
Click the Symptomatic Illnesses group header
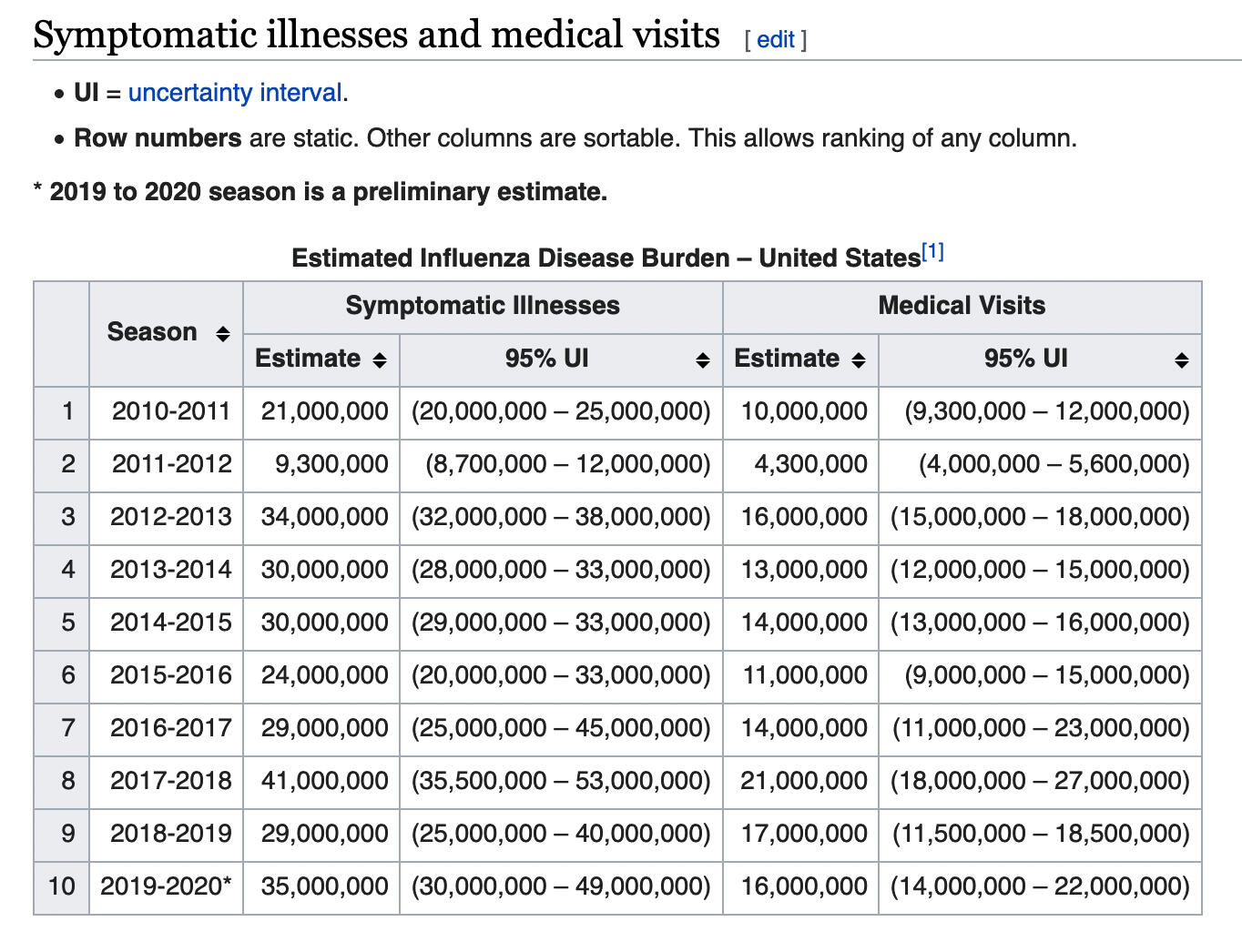coord(483,306)
